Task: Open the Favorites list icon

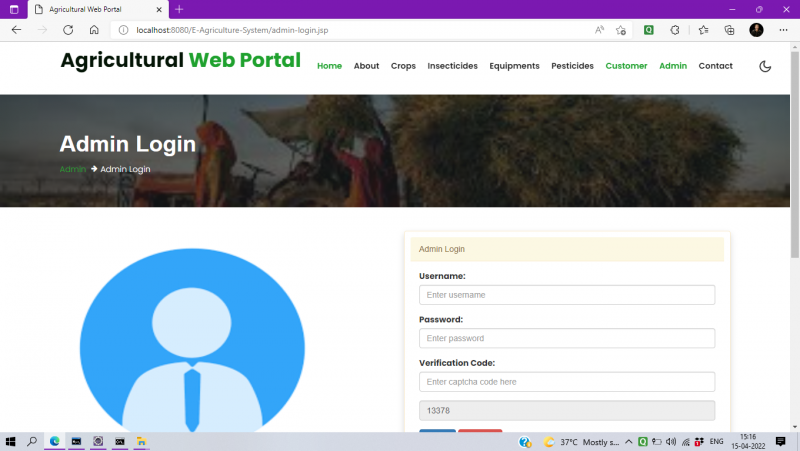Action: (704, 30)
